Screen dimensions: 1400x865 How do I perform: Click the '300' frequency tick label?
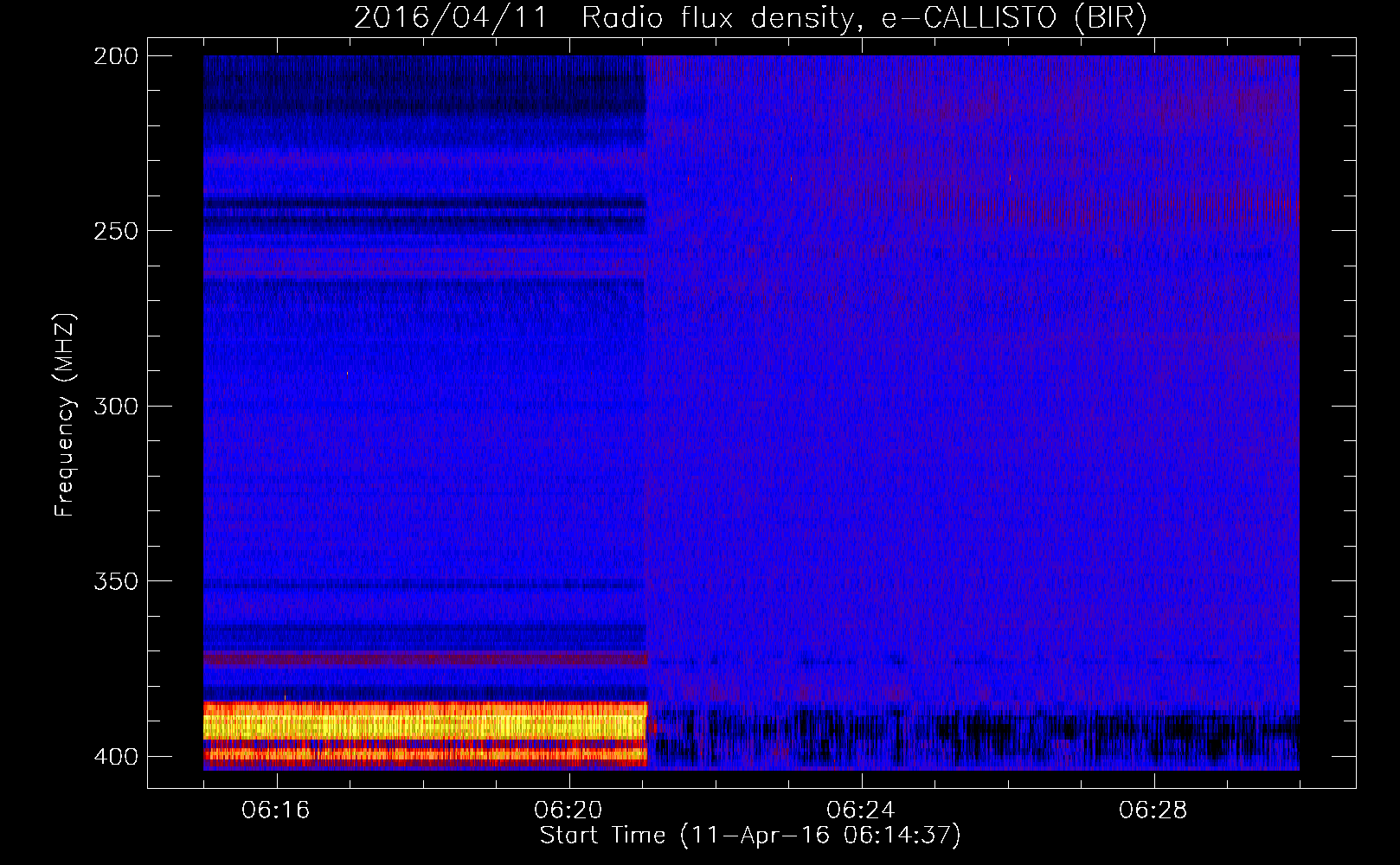(x=116, y=406)
